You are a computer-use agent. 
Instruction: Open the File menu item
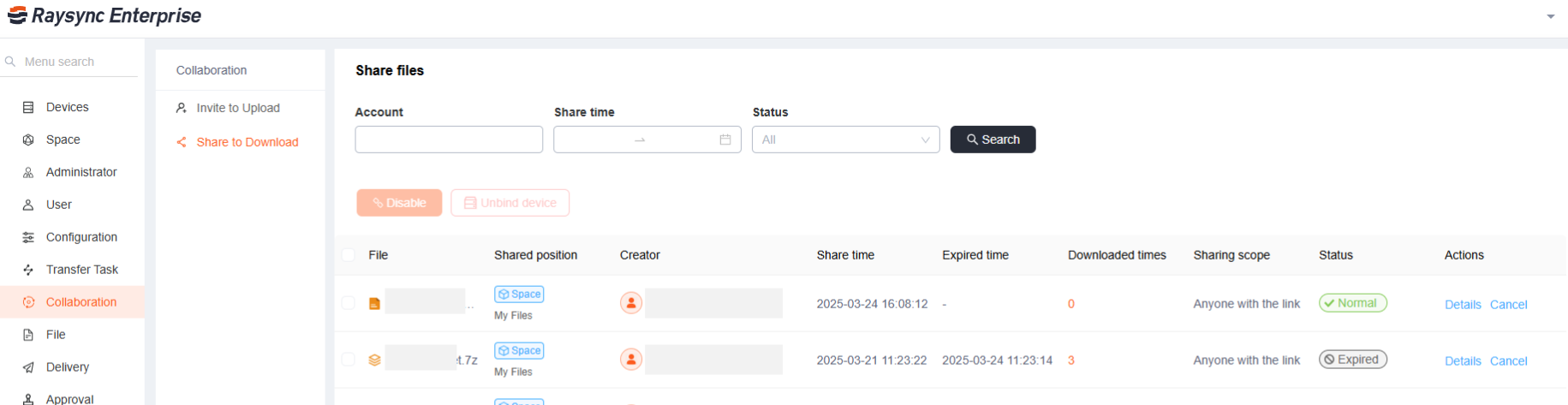(72, 335)
